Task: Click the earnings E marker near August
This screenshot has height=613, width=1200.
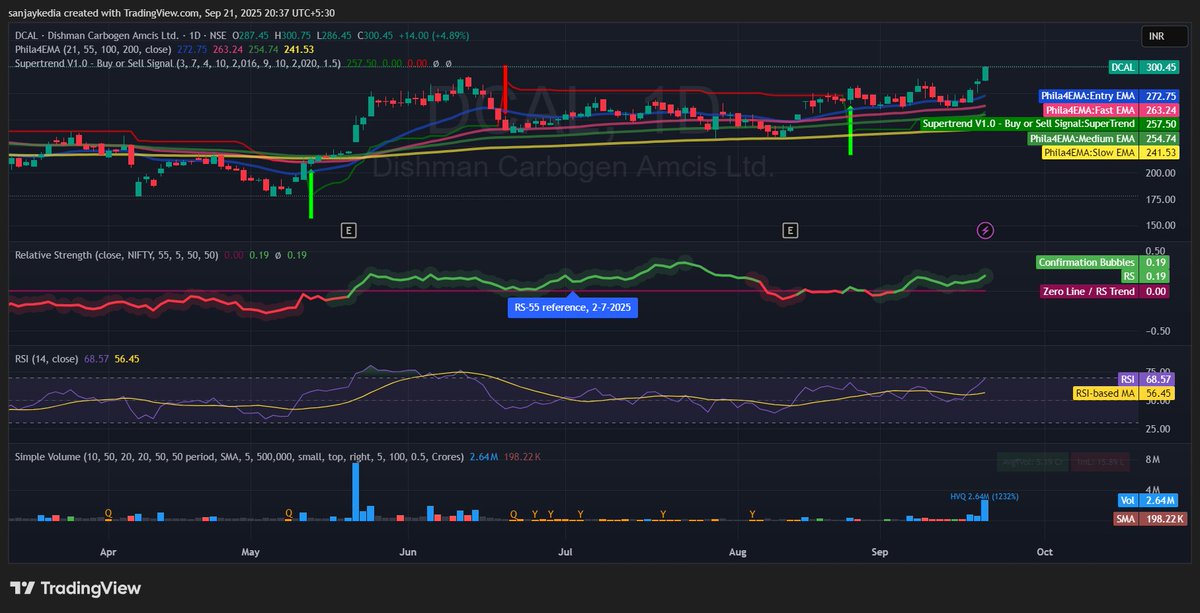Action: [x=790, y=230]
